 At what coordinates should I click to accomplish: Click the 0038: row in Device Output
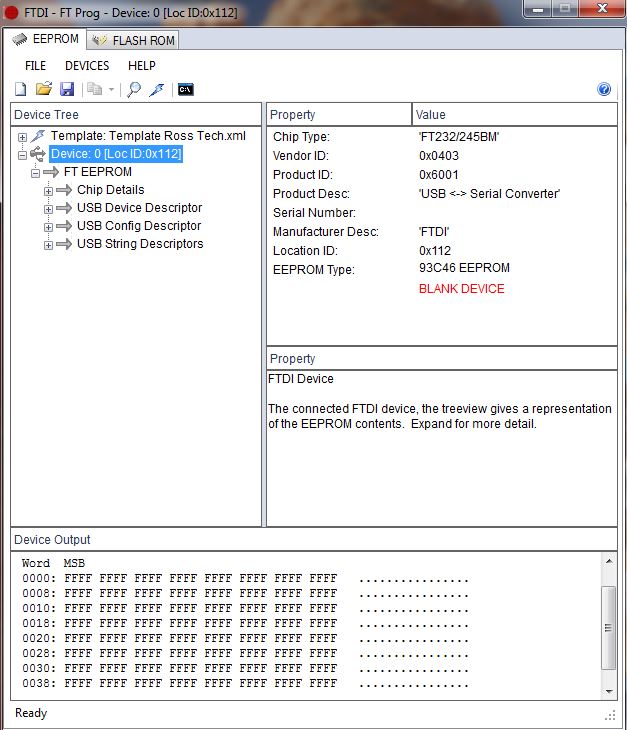(x=245, y=683)
